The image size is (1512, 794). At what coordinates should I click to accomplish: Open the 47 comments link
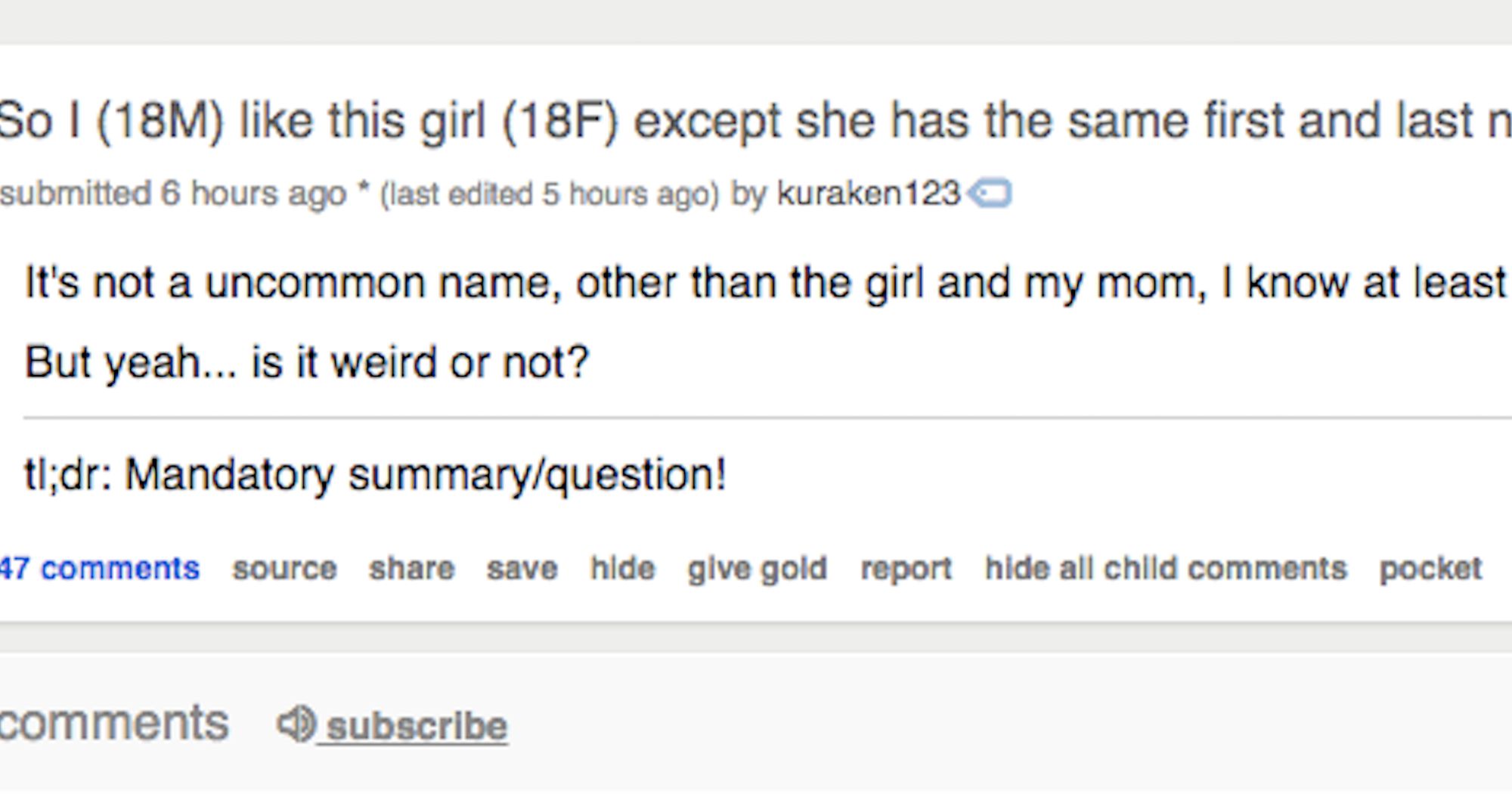coord(100,568)
